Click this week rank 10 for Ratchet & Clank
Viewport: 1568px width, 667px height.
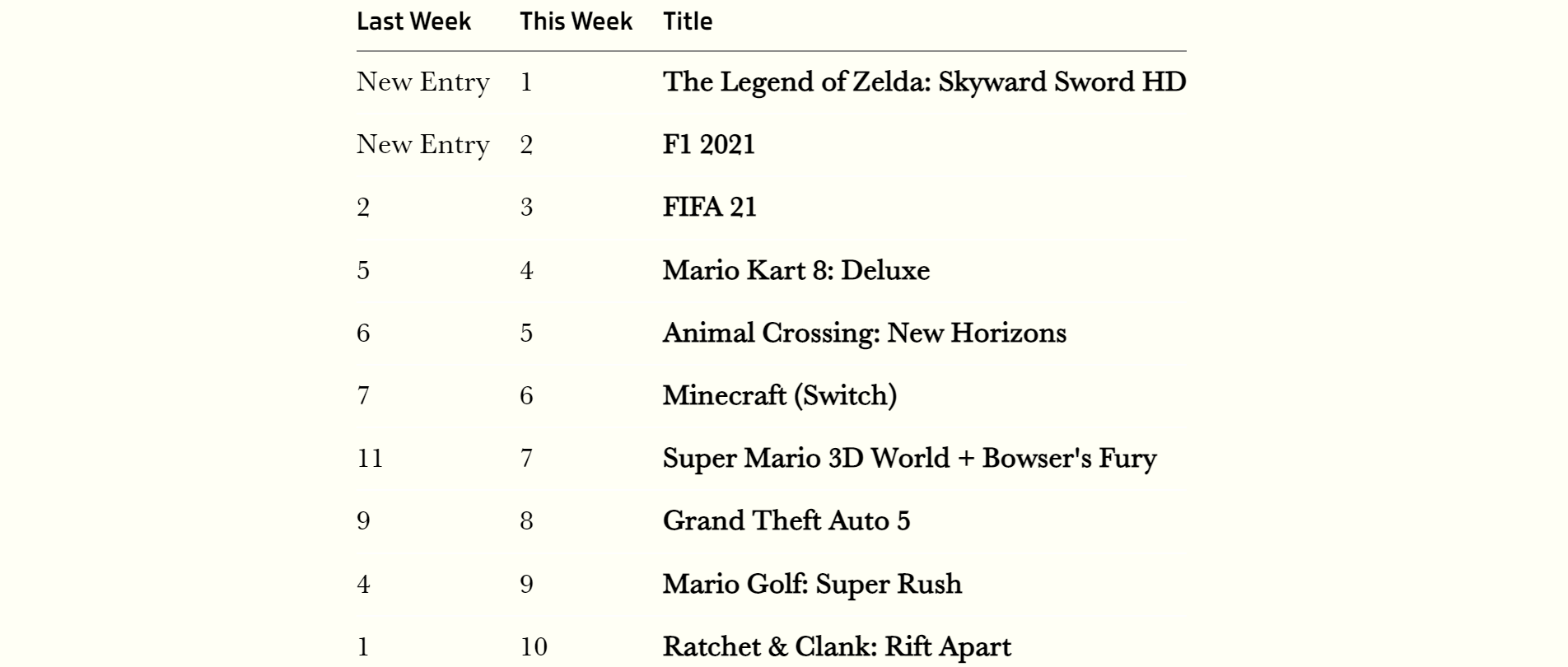(x=534, y=647)
